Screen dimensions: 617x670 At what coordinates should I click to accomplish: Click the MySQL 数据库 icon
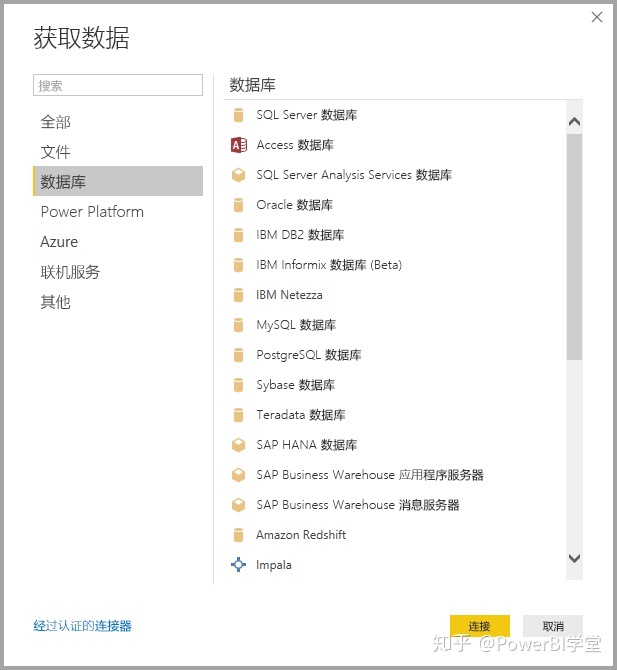tap(238, 325)
